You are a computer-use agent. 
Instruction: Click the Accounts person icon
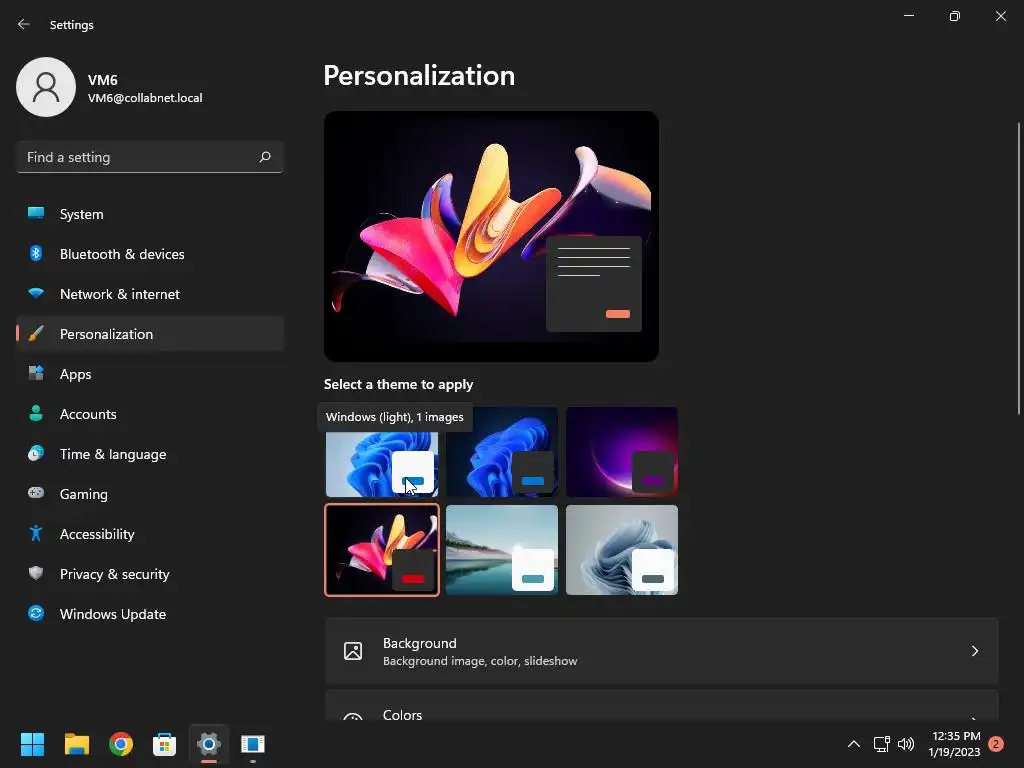tap(36, 413)
